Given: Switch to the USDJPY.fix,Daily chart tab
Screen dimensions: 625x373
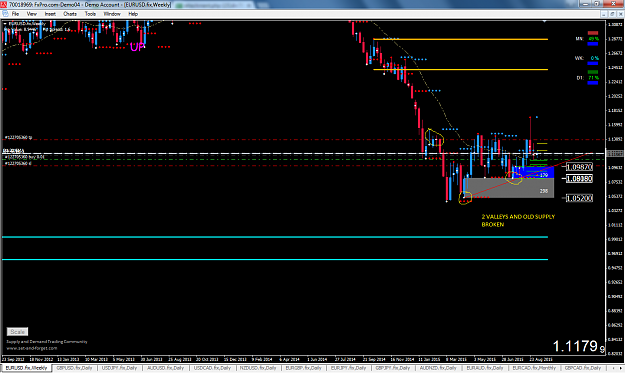Looking at the screenshot, I should [120, 368].
